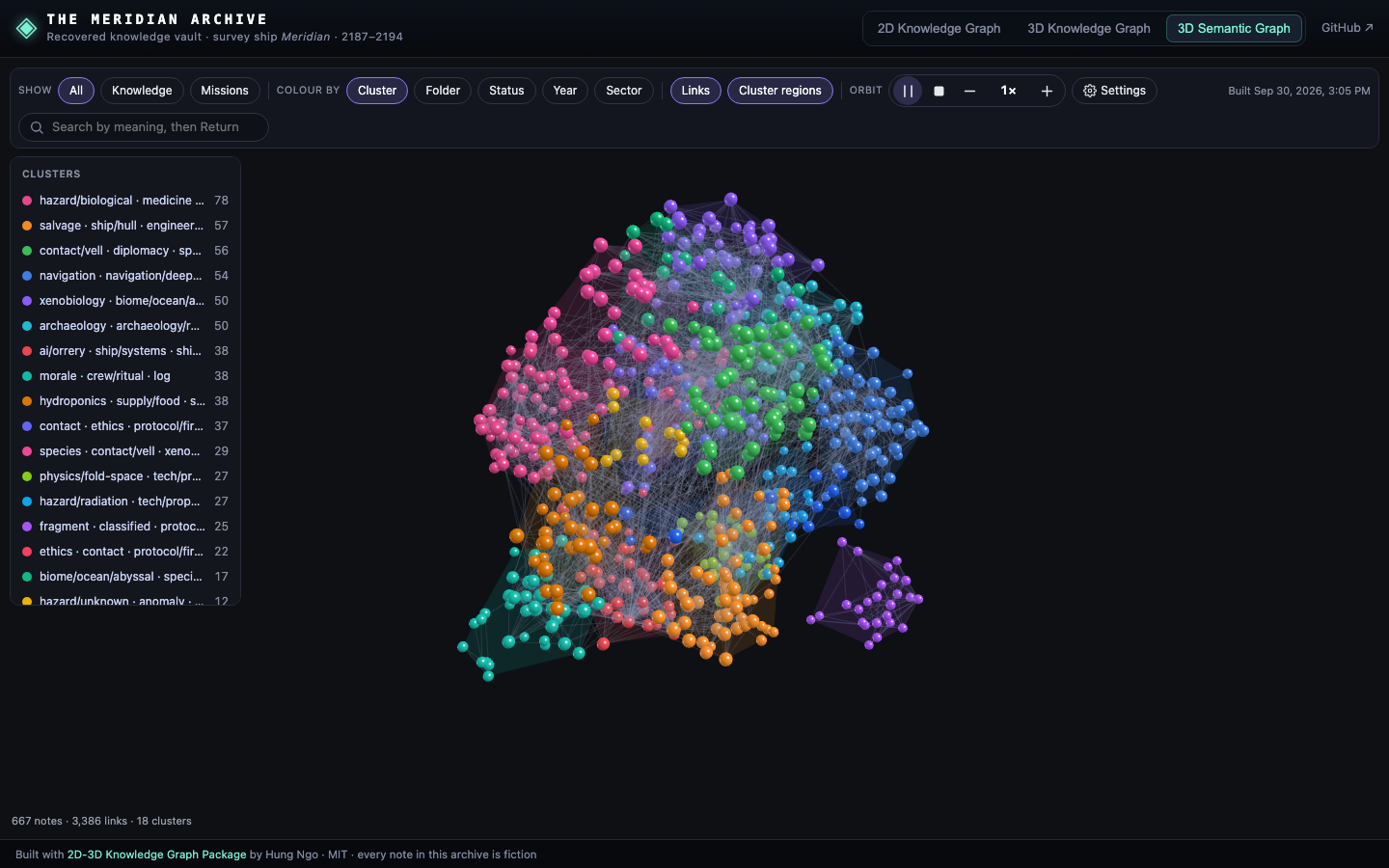1389x868 pixels.
Task: Select the ethics · contact cluster row
Action: [125, 552]
